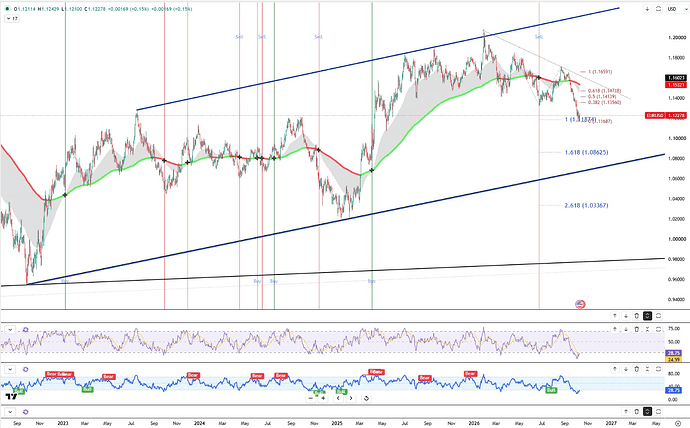Viewport: 690px width, 428px height.
Task: Click the red 1.15321 price label
Action: (x=675, y=84)
